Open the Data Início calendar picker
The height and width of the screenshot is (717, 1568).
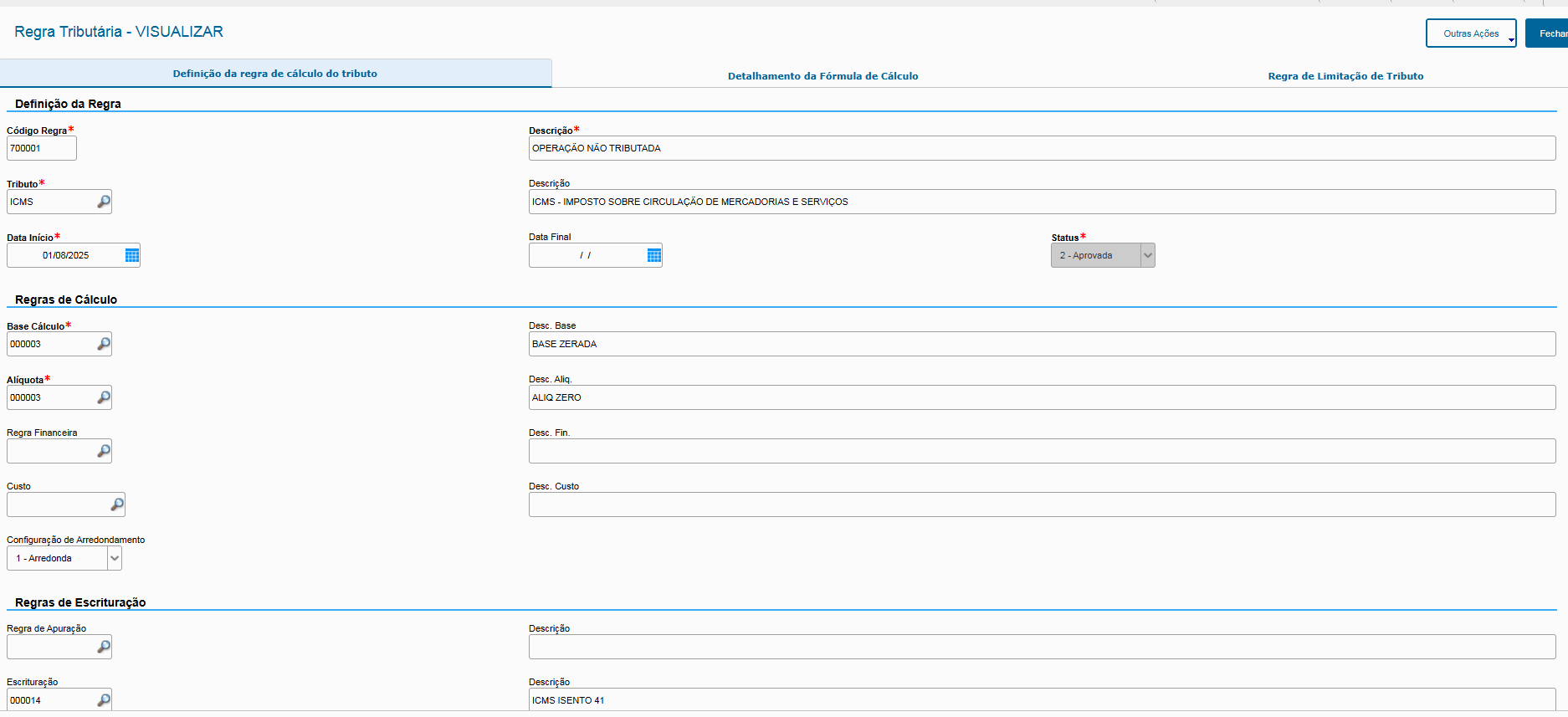click(x=132, y=255)
